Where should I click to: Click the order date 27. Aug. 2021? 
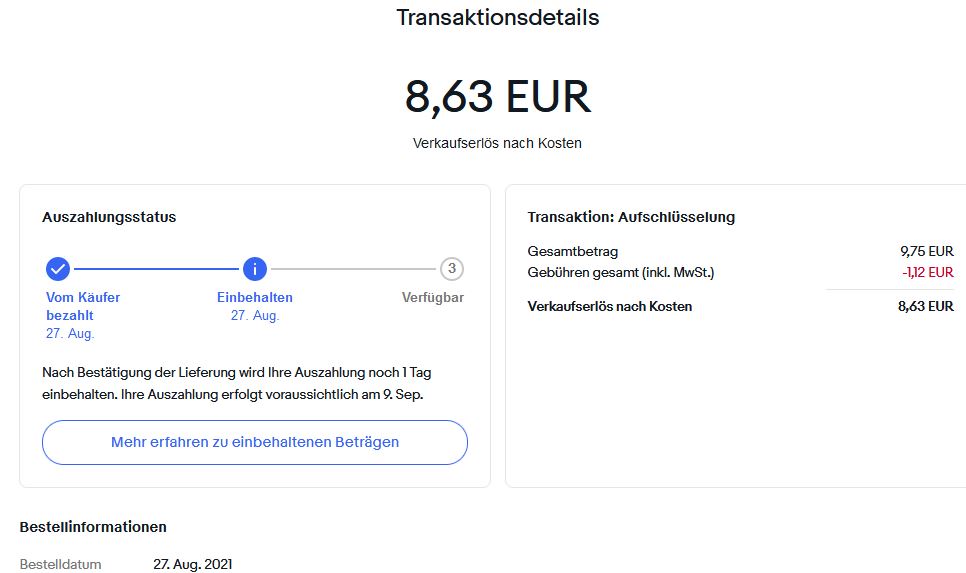(x=192, y=564)
